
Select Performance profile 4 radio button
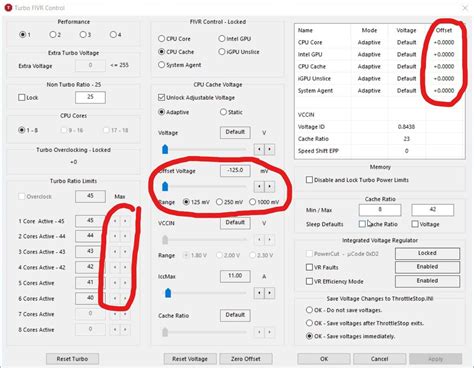pos(113,34)
